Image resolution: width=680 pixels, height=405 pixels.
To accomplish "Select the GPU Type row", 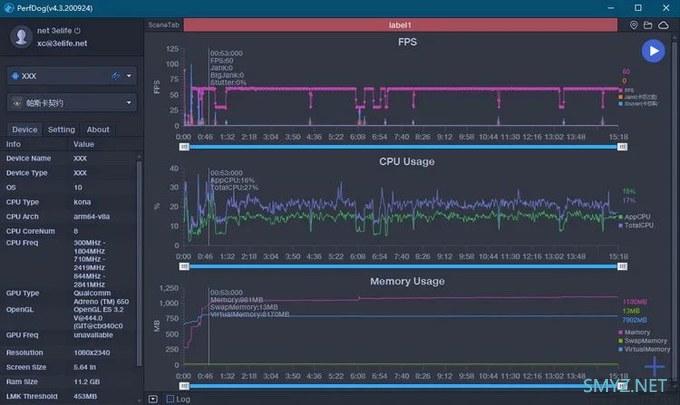I will [x=69, y=297].
